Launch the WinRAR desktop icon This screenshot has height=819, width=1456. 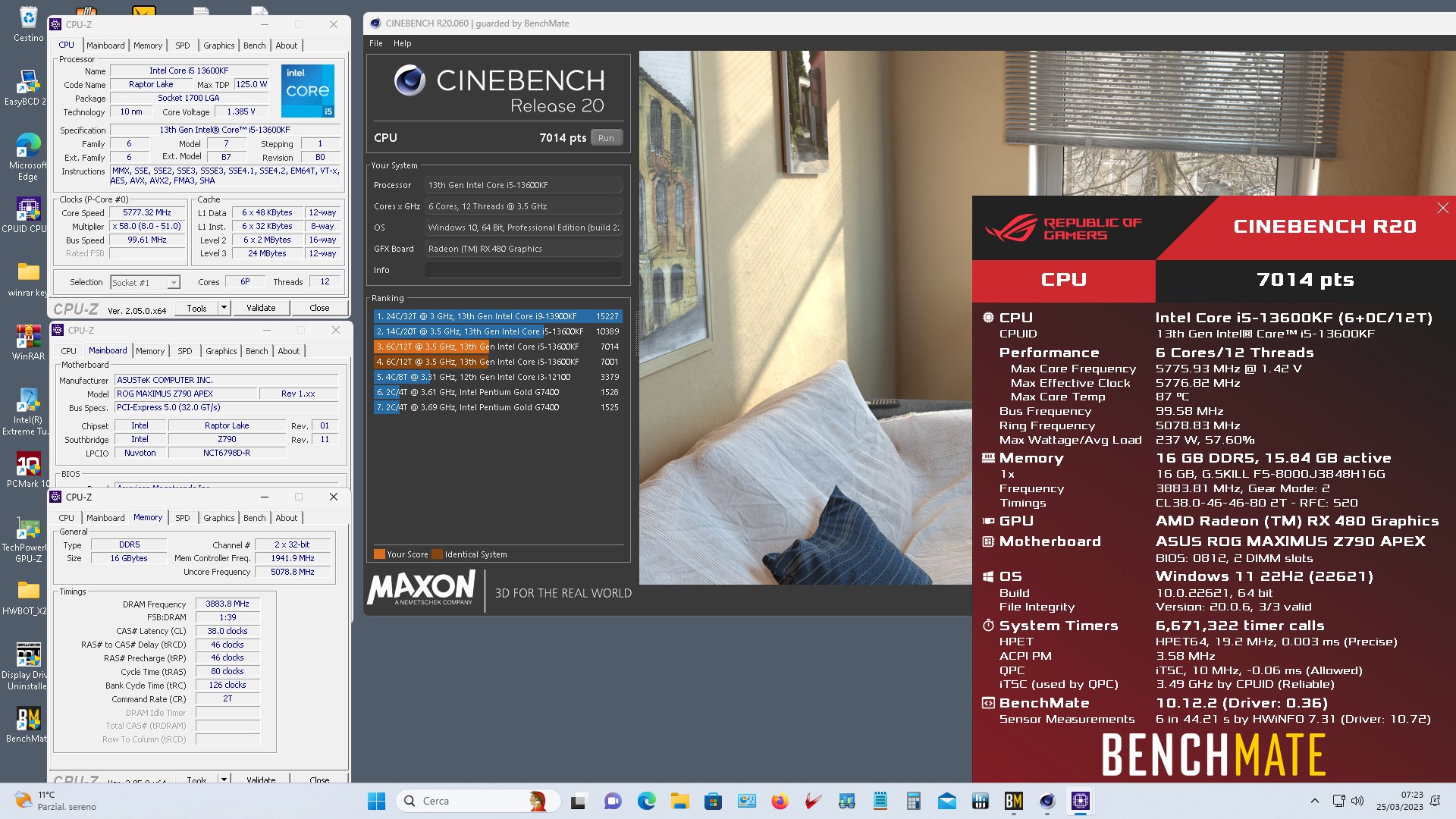tap(28, 343)
